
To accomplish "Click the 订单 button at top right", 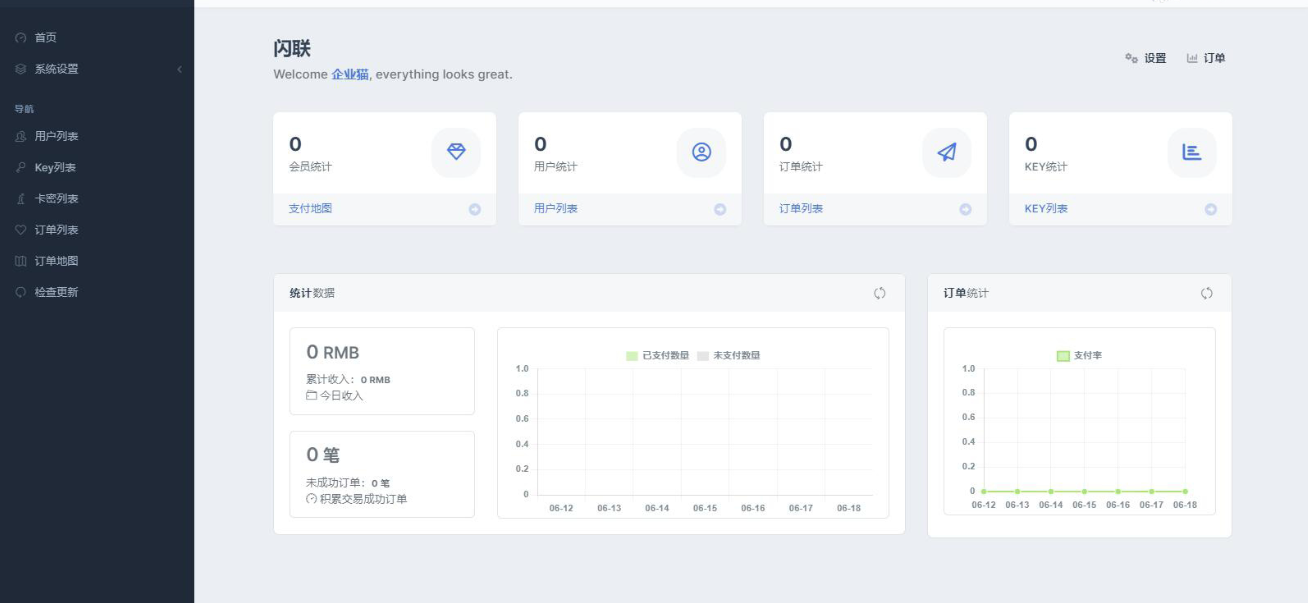I will pyautogui.click(x=1206, y=58).
